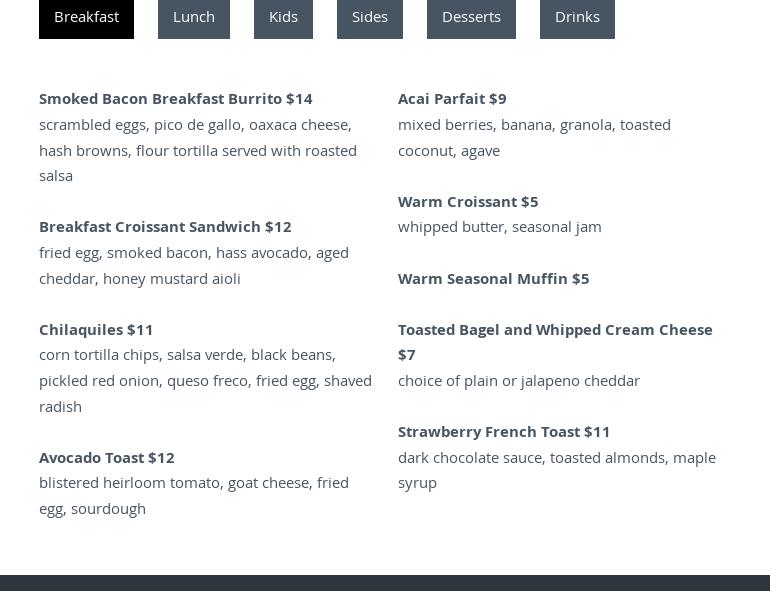Click the Avocado Toast $12 heading
Viewport: 770px width, 591px height.
(x=106, y=457)
